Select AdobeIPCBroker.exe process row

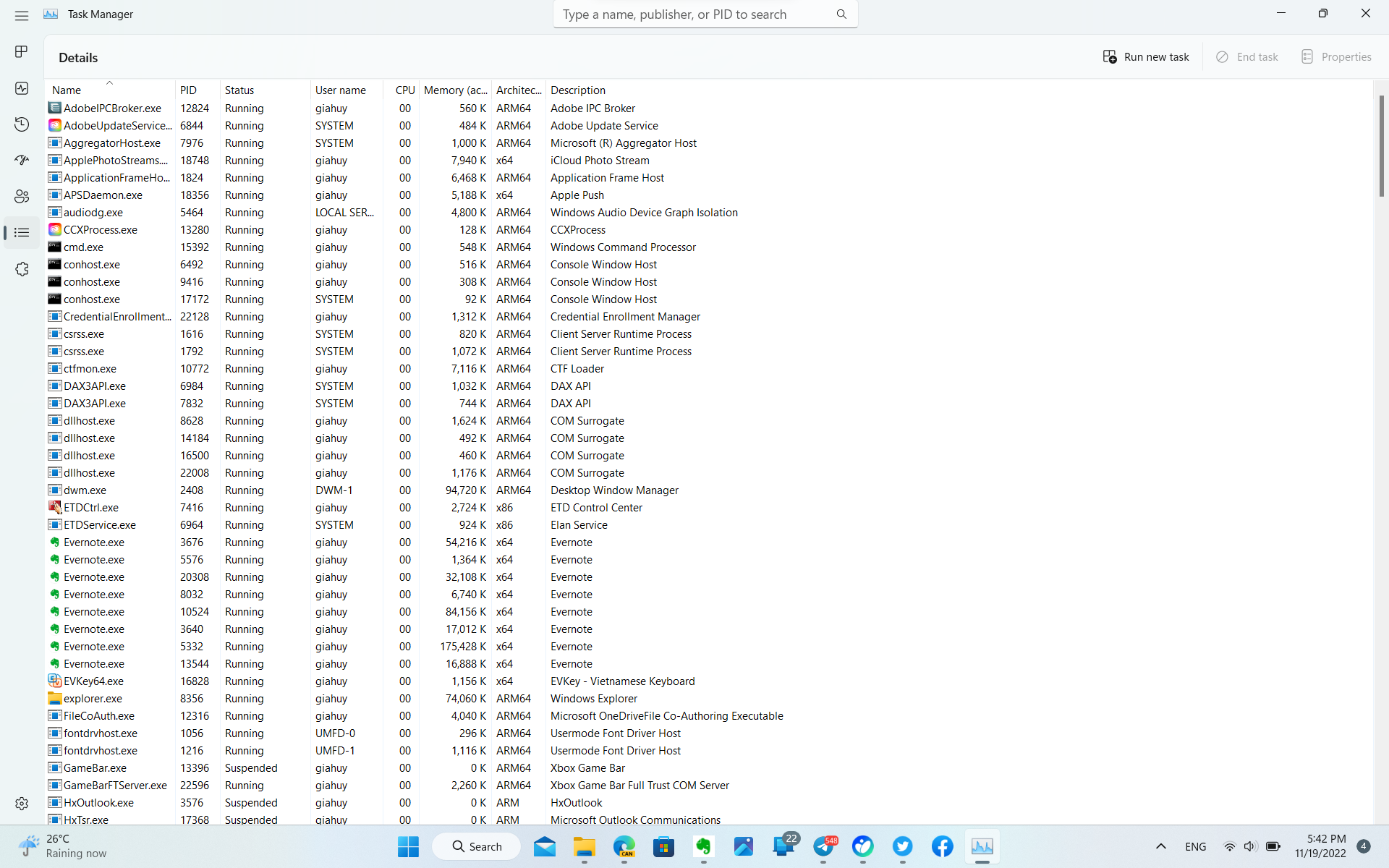click(x=709, y=108)
